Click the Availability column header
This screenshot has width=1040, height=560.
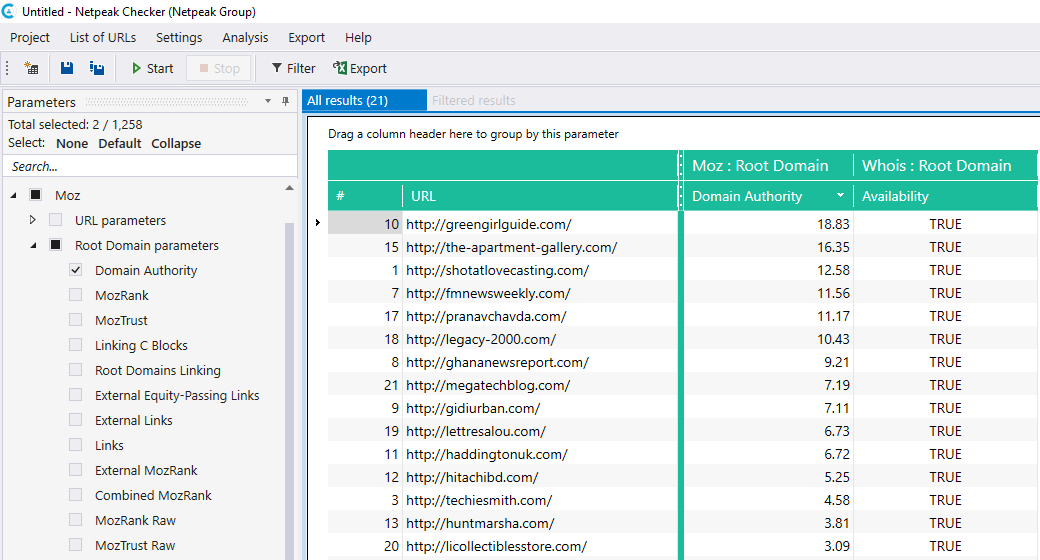point(945,196)
